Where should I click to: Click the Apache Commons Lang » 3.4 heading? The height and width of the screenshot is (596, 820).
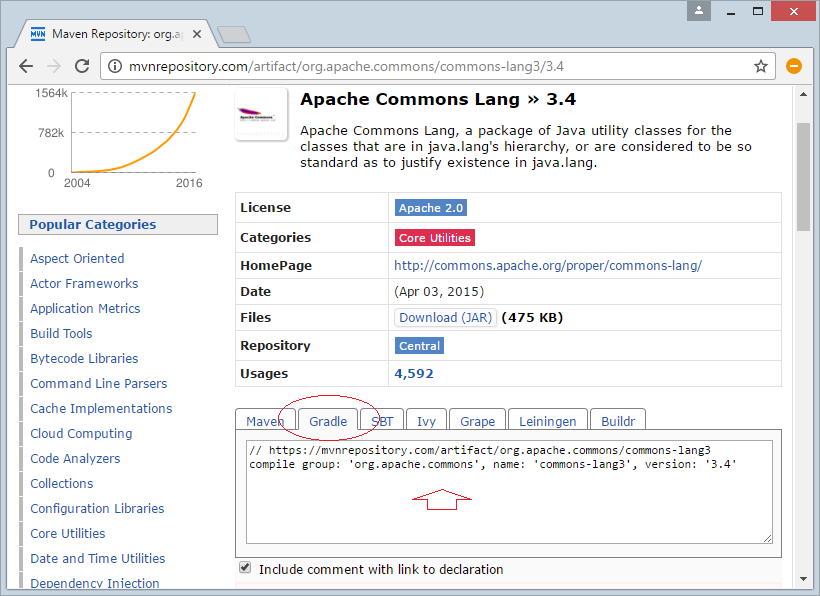coord(438,99)
